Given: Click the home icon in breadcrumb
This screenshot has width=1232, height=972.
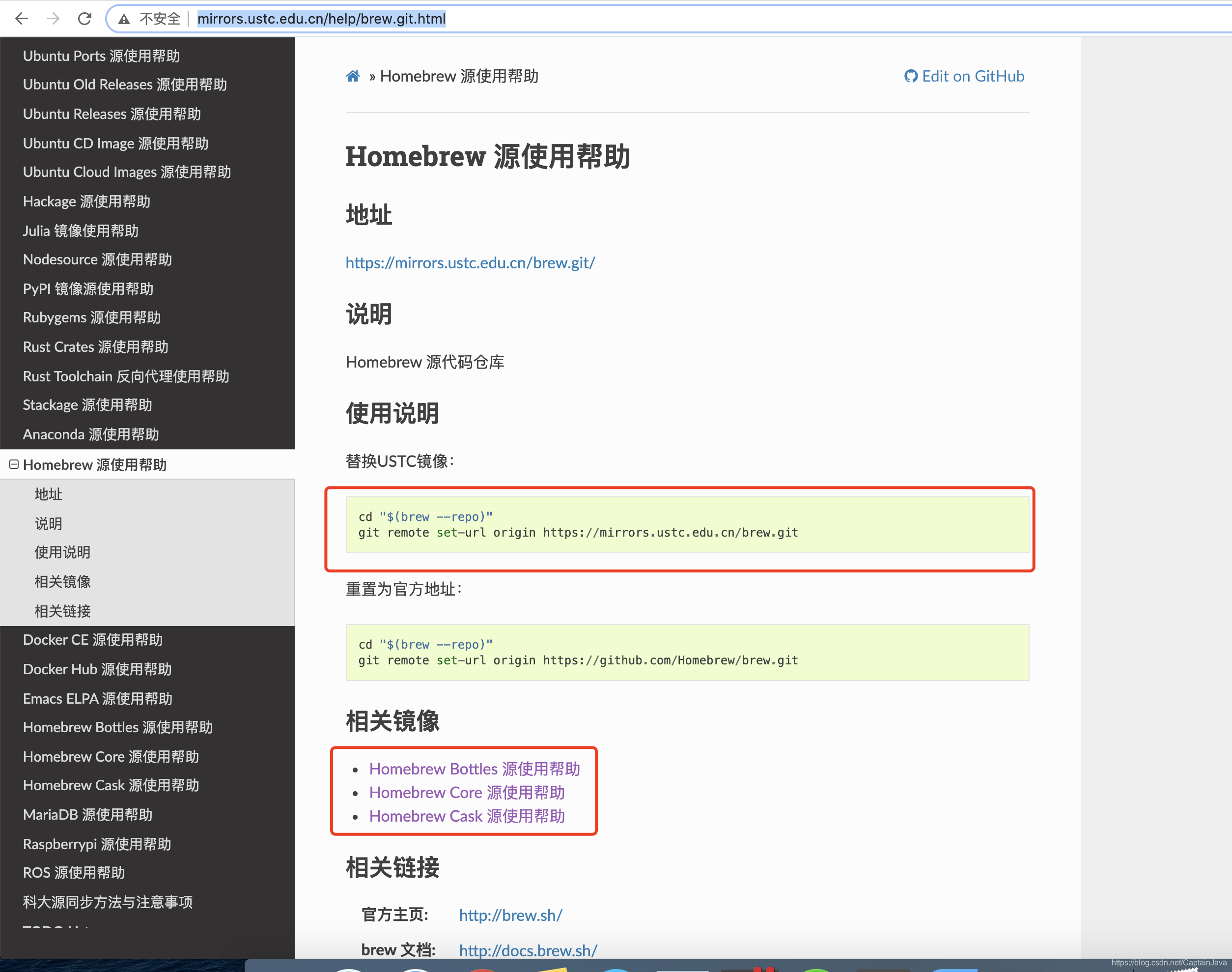Looking at the screenshot, I should tap(353, 76).
